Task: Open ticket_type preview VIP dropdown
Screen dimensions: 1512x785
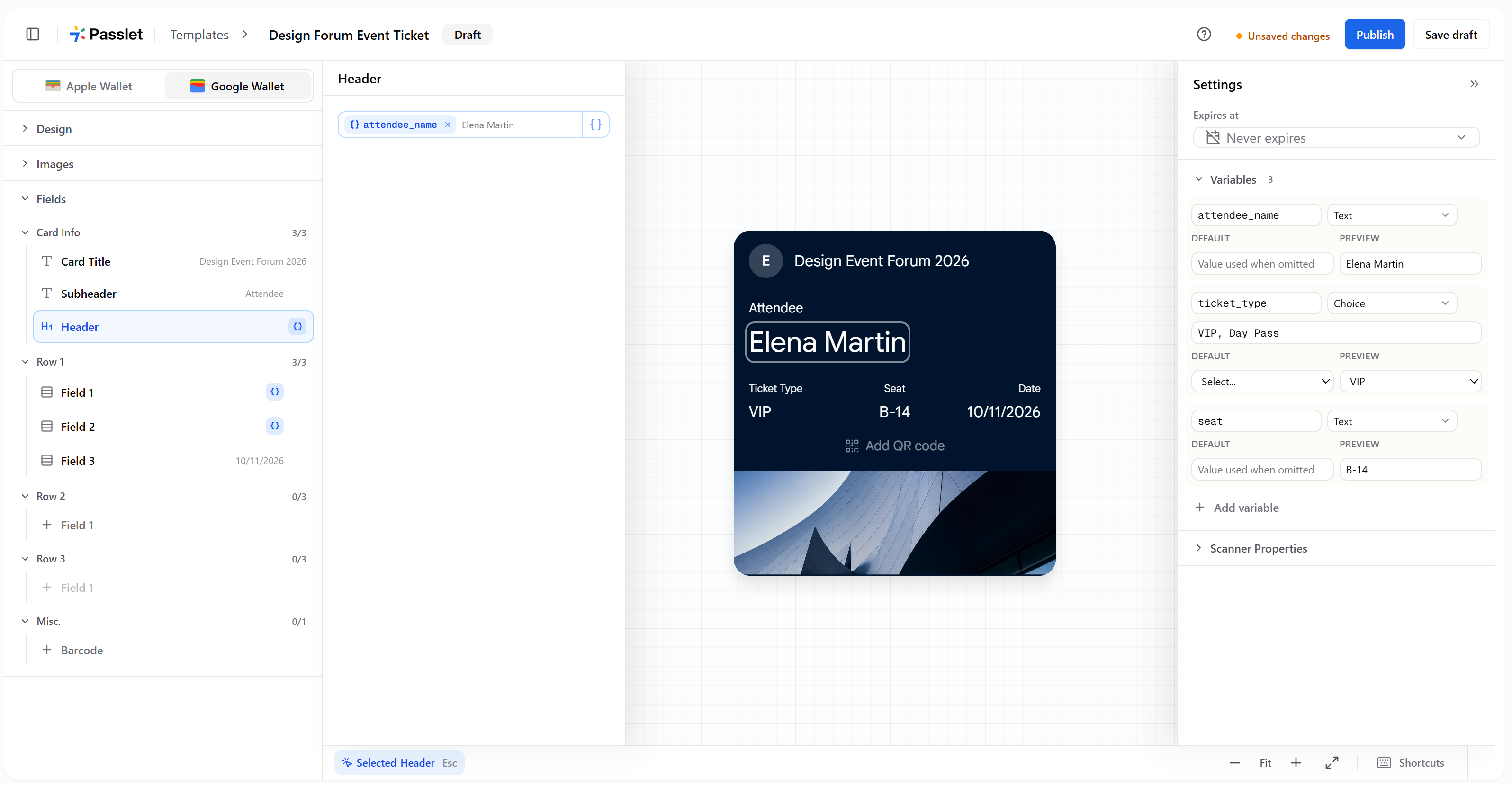Action: coord(1411,381)
